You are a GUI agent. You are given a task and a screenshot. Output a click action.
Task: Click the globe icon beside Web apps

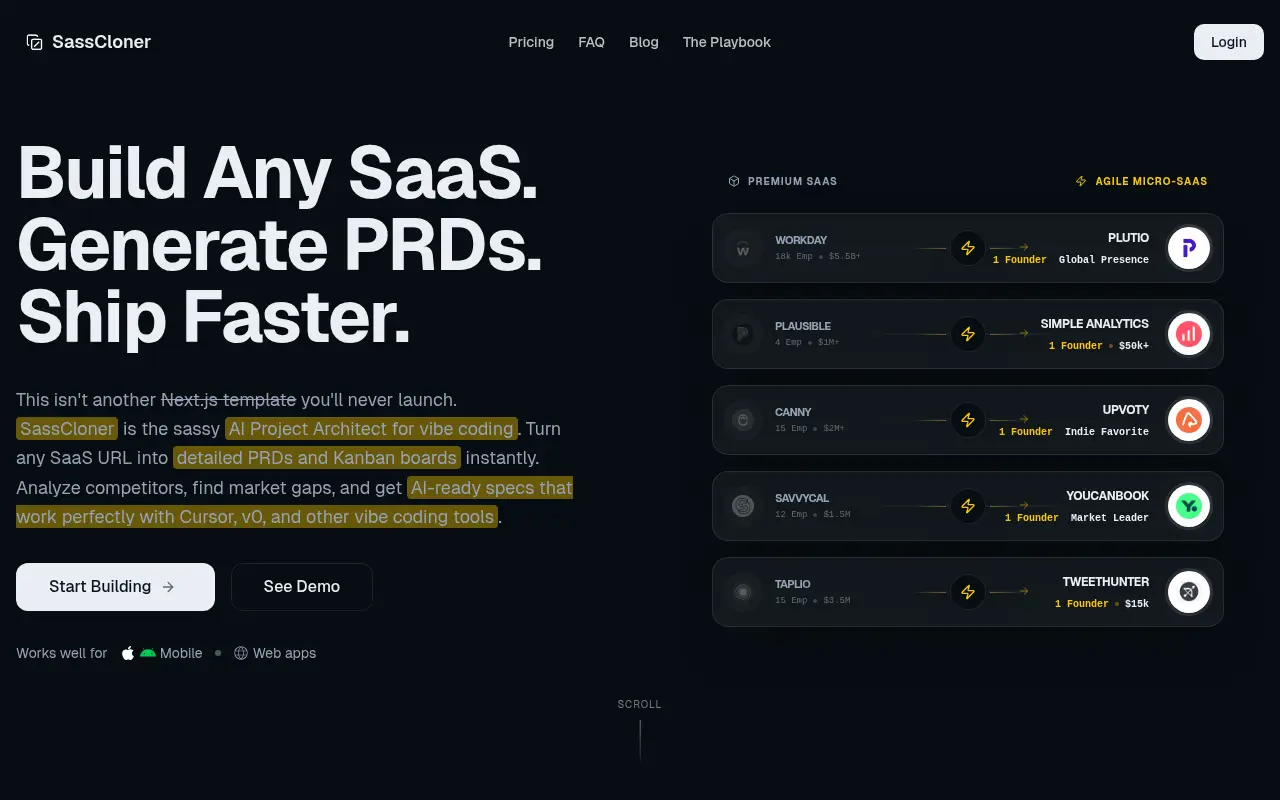[241, 653]
